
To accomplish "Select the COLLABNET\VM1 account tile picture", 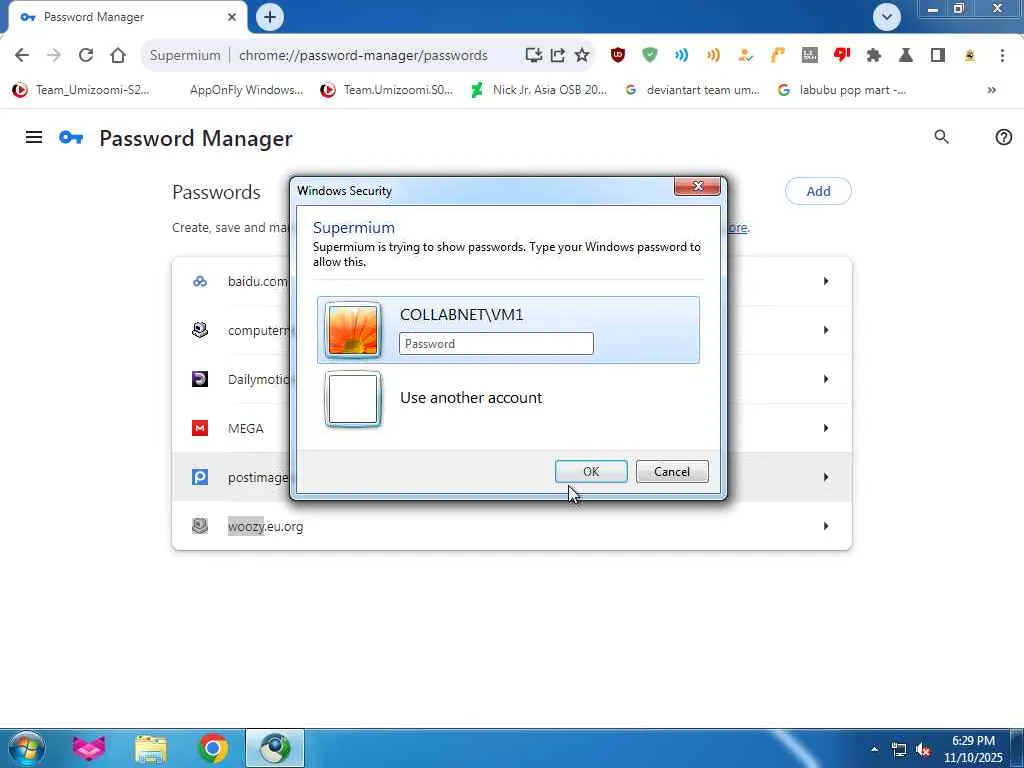I will [353, 330].
